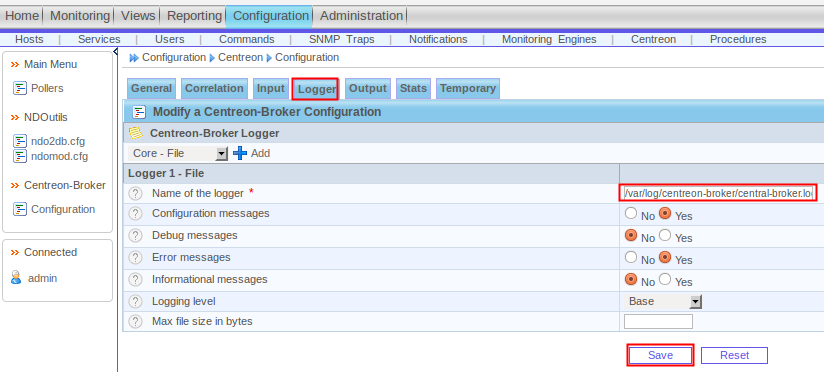Set Configuration messages to No
824x372 pixels.
pos(631,214)
